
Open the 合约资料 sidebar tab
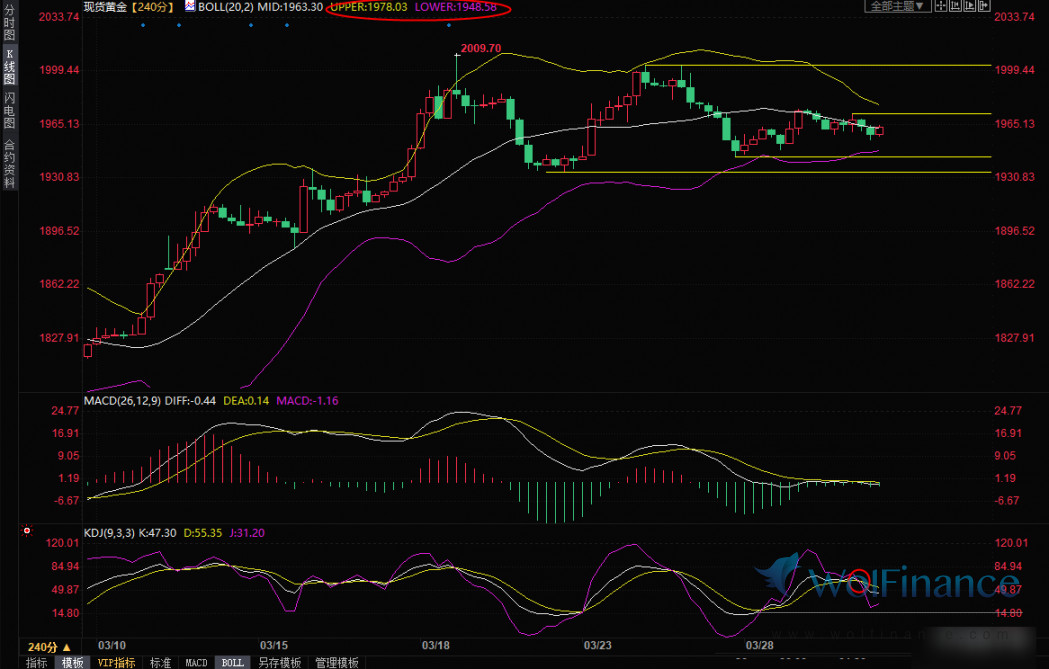pos(9,161)
